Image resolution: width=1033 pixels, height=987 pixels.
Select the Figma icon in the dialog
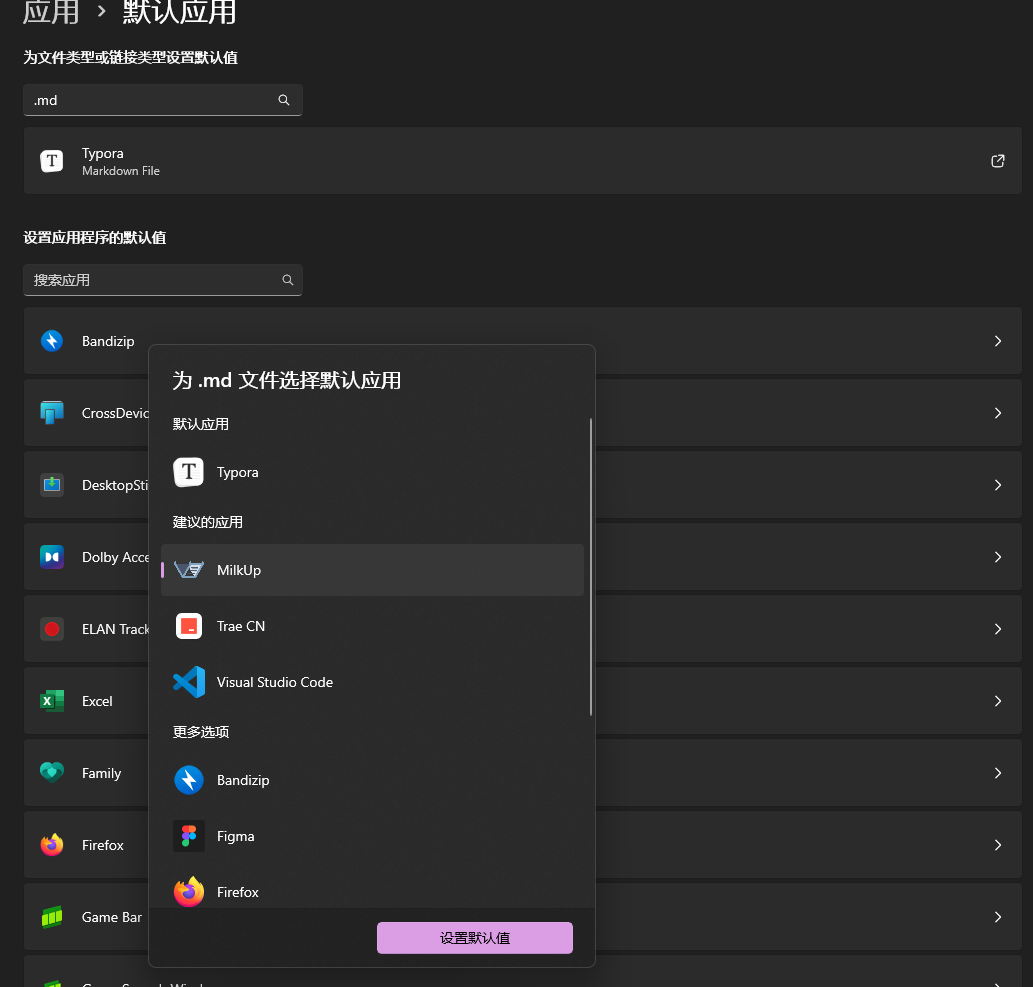click(x=189, y=836)
